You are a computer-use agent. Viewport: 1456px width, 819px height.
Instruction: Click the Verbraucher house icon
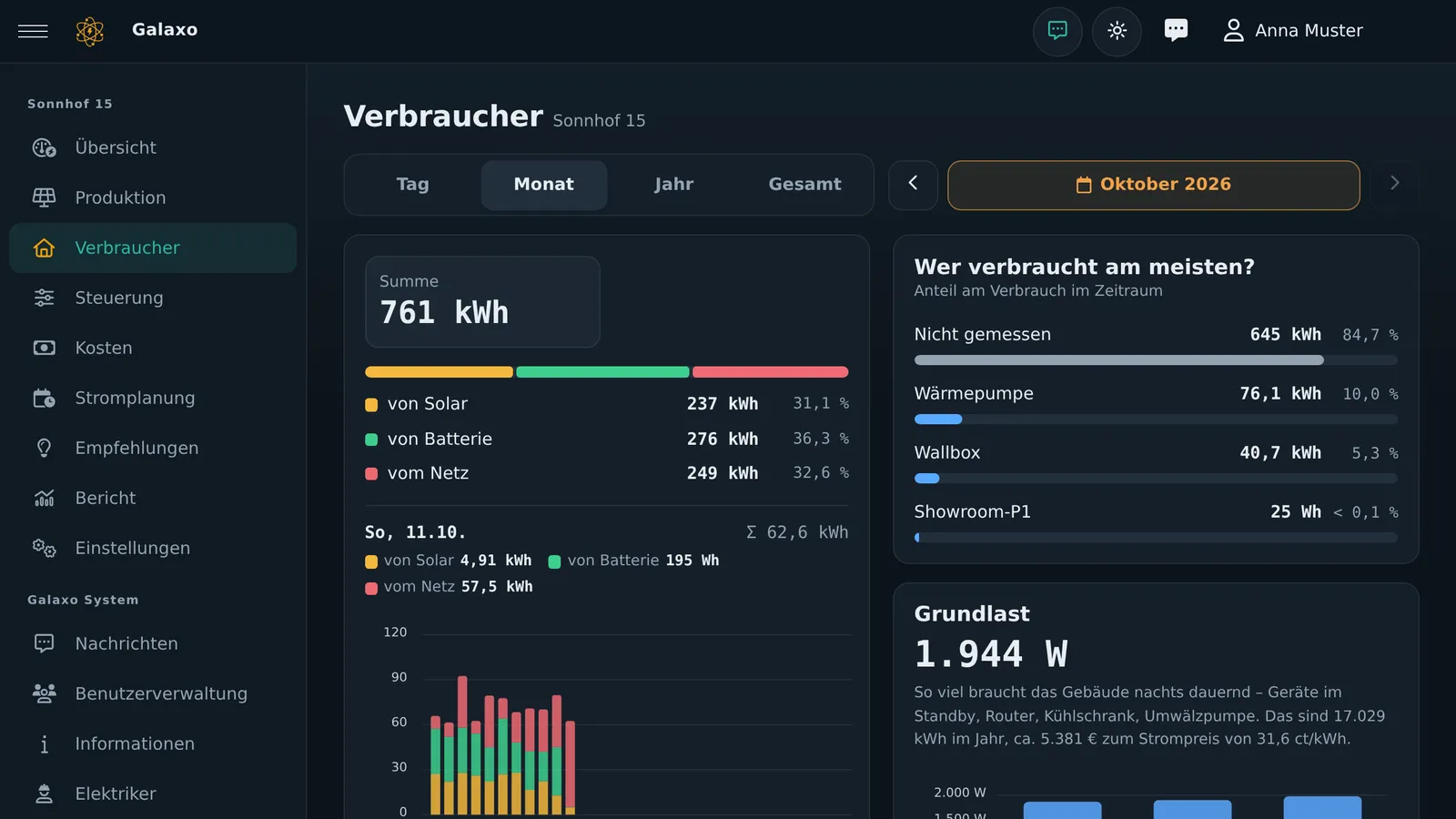pyautogui.click(x=44, y=248)
